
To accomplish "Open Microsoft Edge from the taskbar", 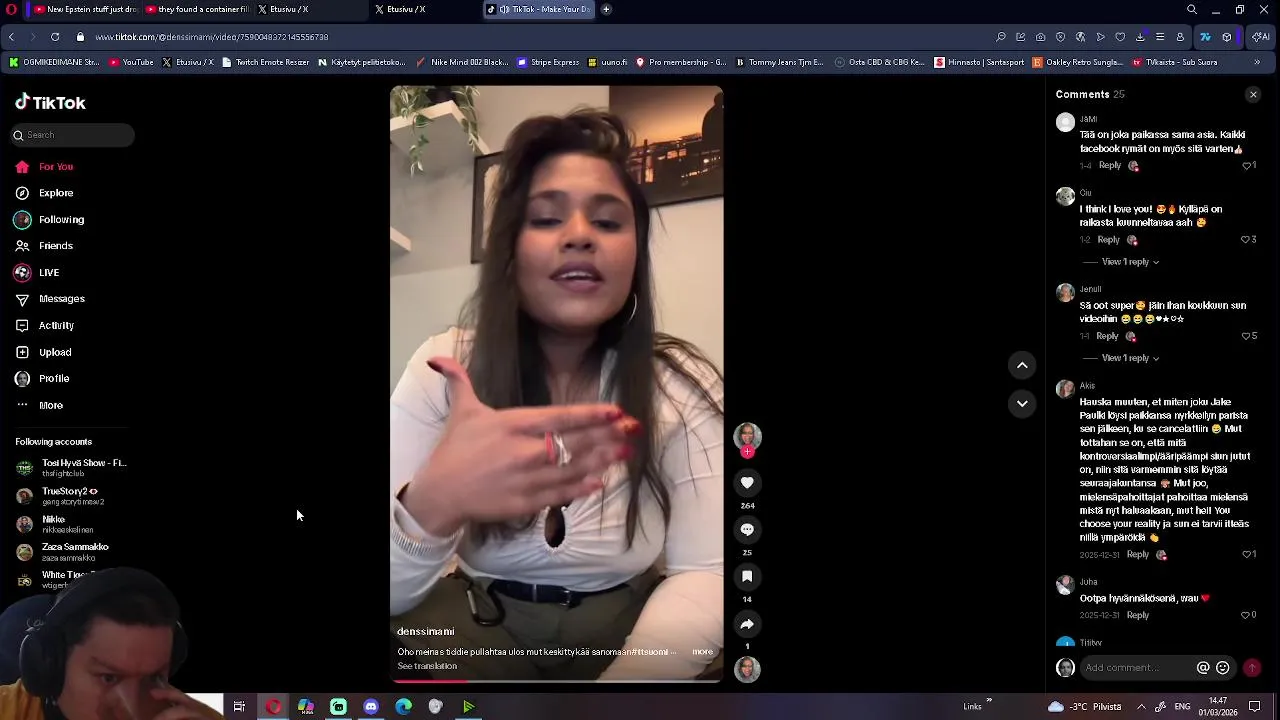I will (403, 707).
